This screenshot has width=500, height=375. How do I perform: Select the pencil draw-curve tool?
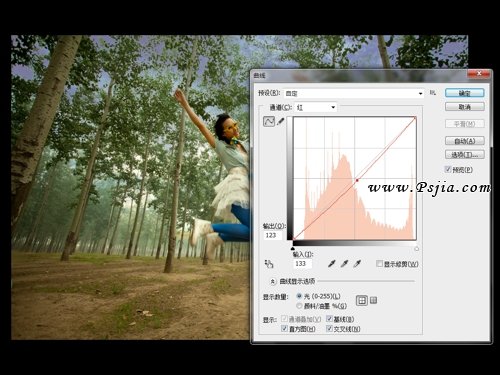click(281, 121)
